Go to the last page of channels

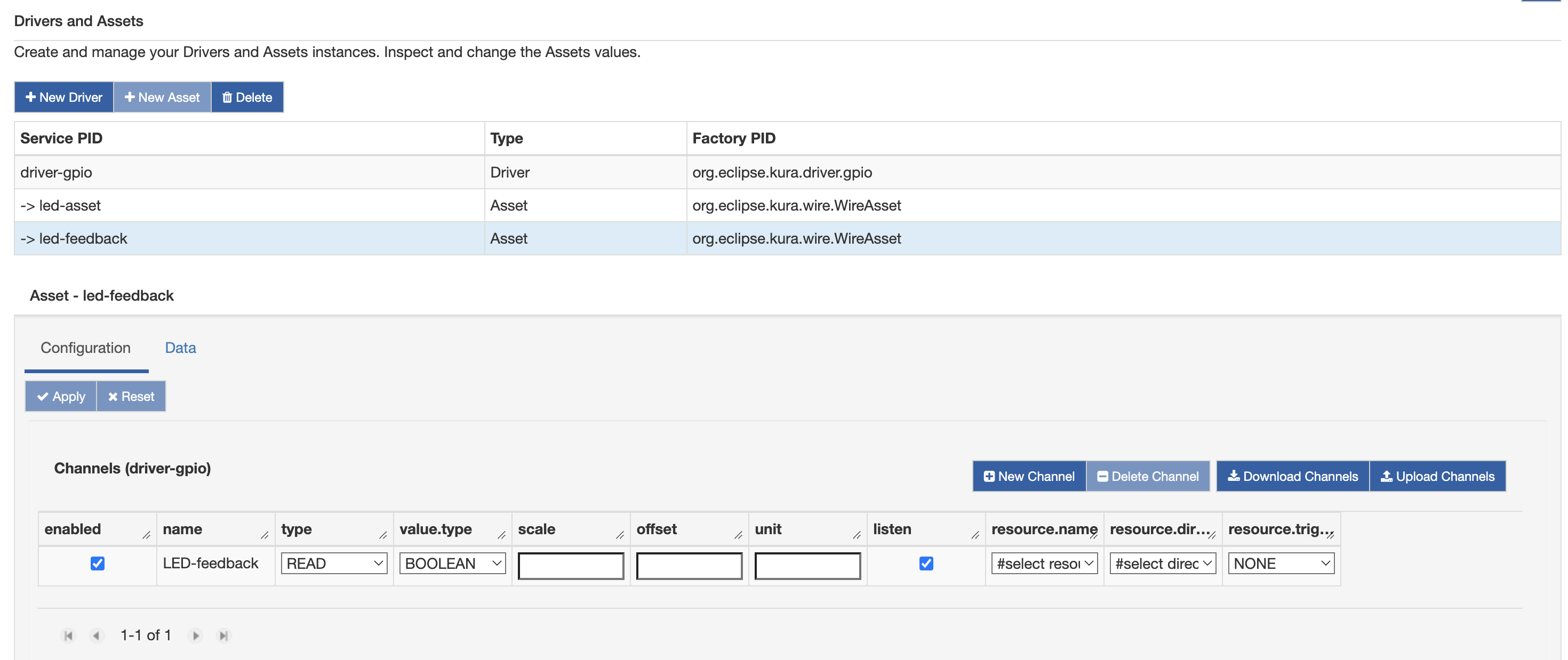click(x=223, y=635)
